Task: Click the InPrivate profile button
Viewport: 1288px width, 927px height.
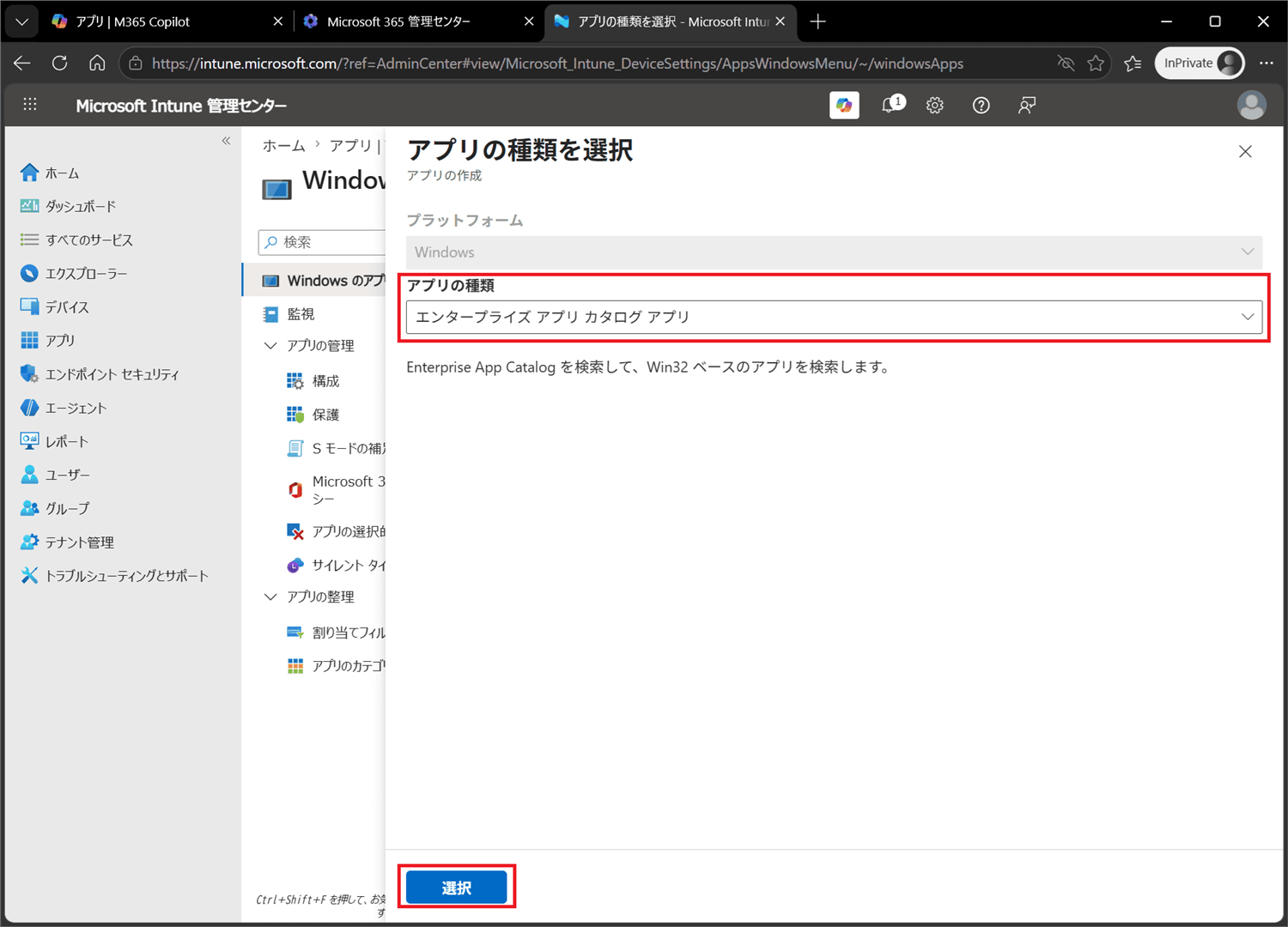Action: tap(1200, 63)
